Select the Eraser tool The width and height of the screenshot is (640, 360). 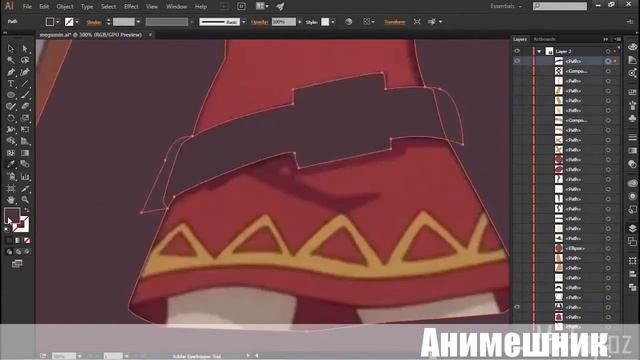(x=25, y=107)
